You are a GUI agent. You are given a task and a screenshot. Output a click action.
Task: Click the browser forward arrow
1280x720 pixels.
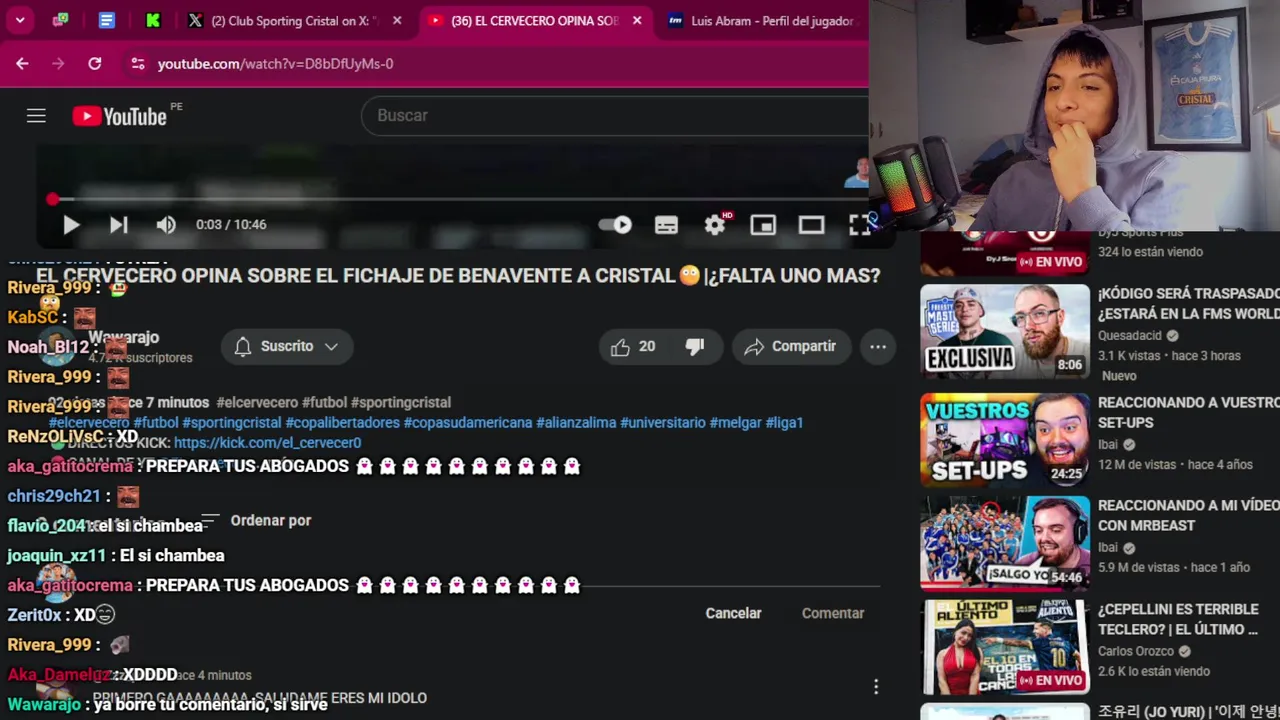point(58,63)
